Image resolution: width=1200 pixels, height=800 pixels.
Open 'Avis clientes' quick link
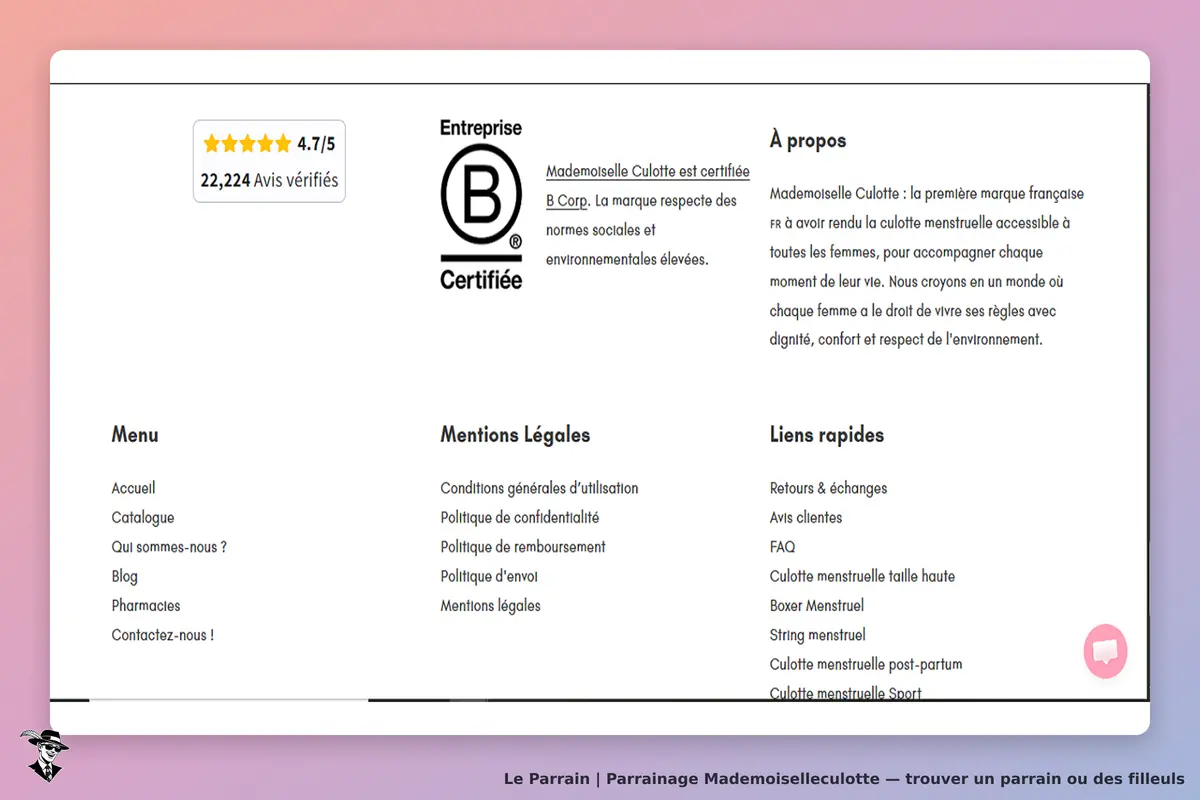[806, 517]
